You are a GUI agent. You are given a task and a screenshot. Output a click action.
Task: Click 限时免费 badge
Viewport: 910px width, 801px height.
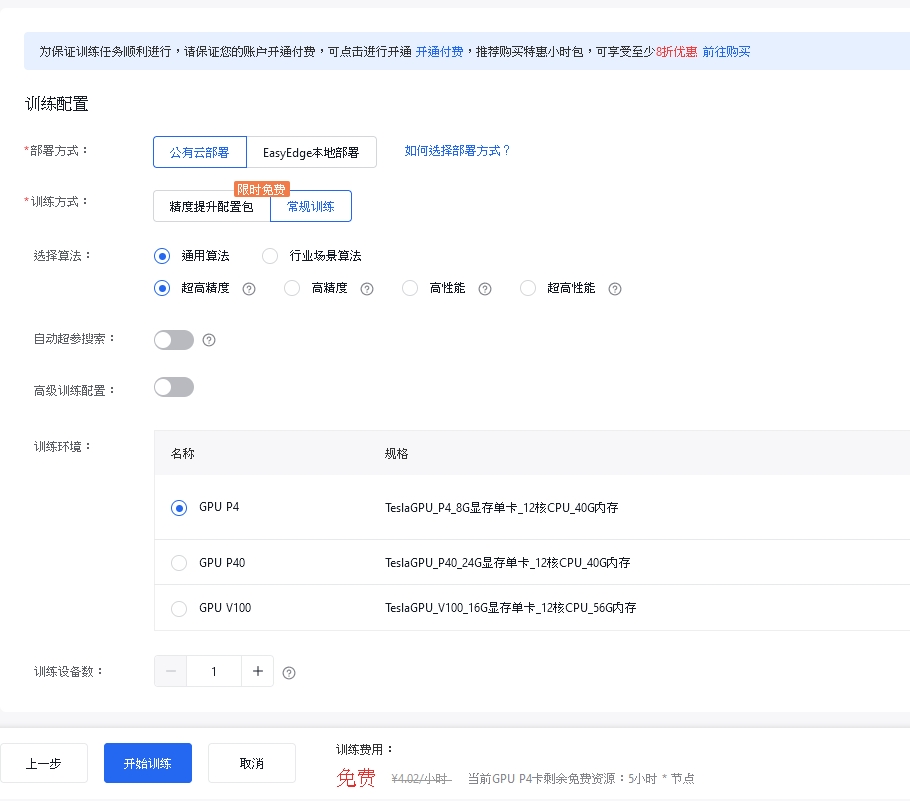tap(262, 189)
